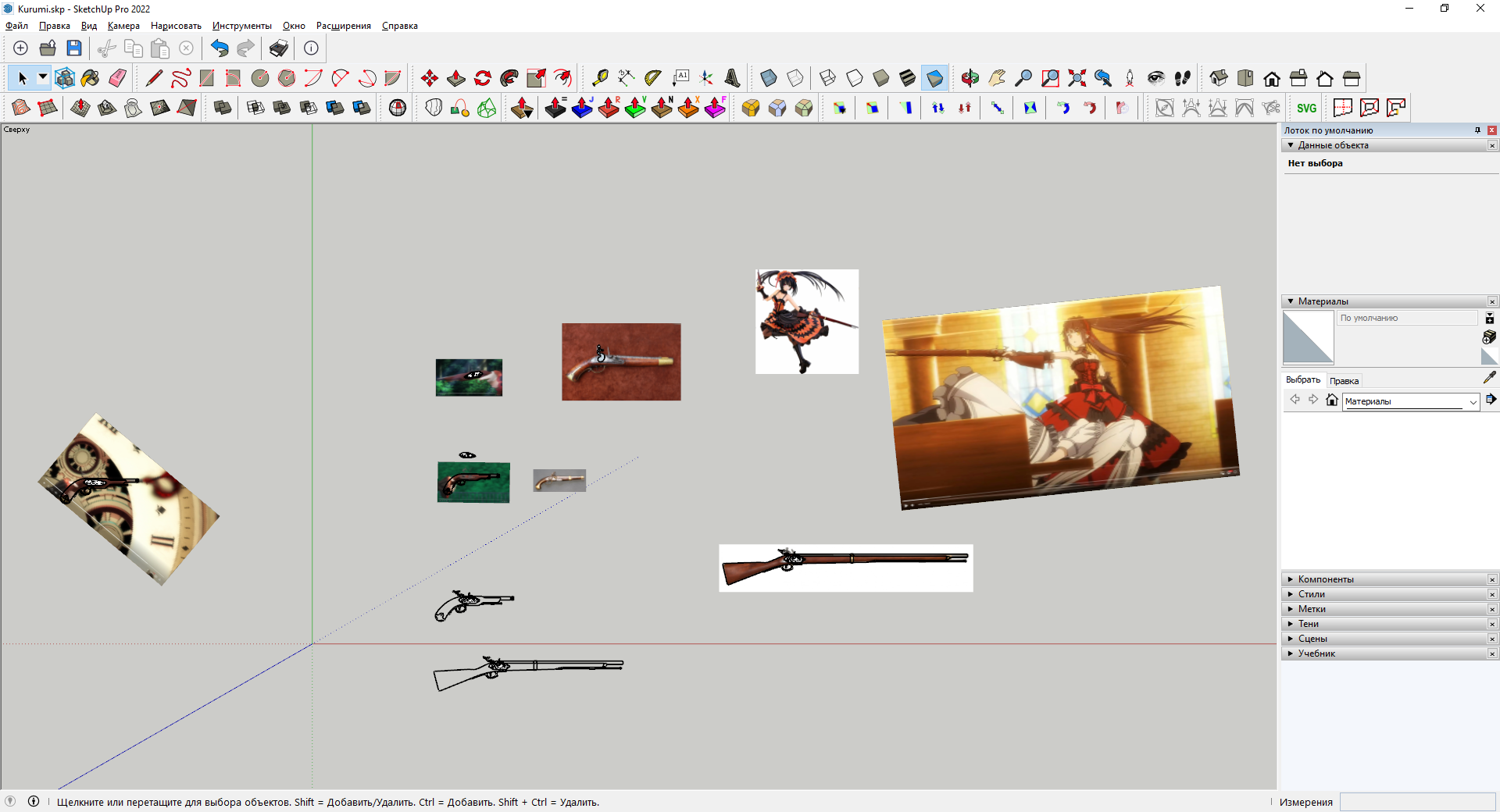Screen dimensions: 1500x812
Task: Choose the Freehand drawing tool
Action: click(180, 78)
